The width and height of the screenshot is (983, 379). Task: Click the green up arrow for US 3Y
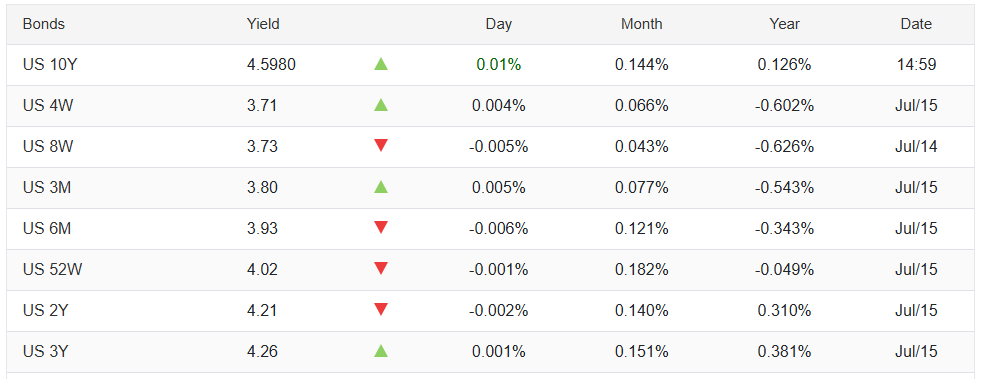(x=381, y=351)
